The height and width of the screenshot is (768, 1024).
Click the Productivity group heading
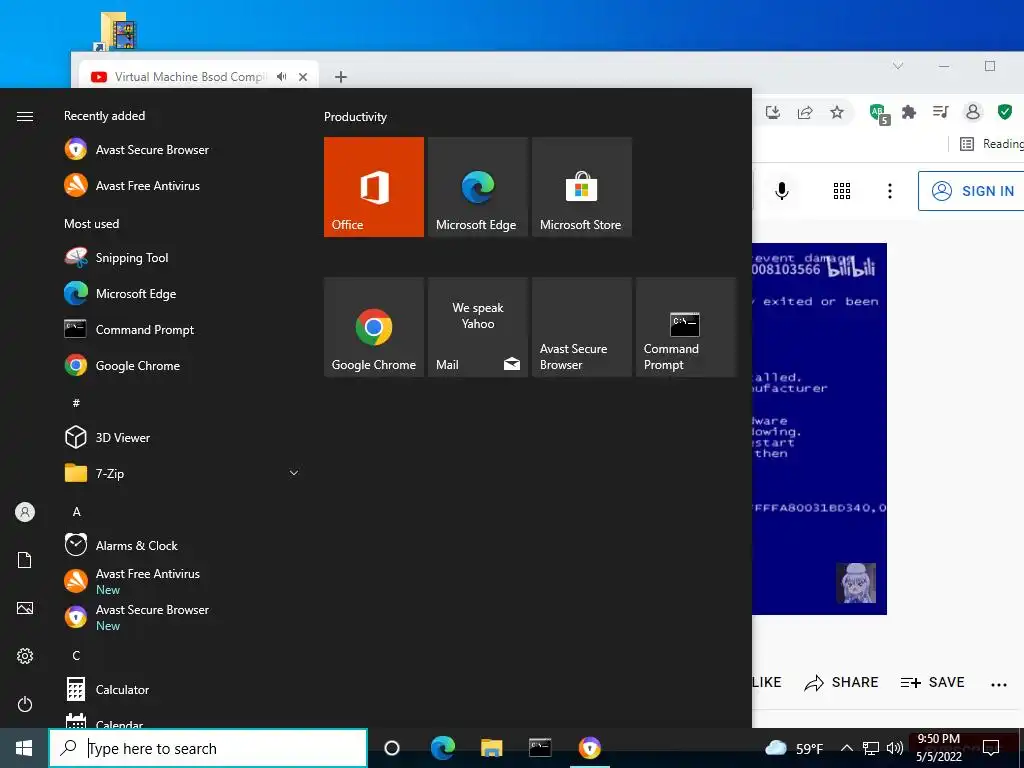355,117
